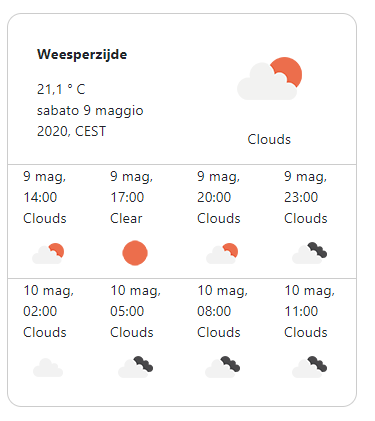
Task: Click the 20:00 partly cloudy icon
Action: click(x=222, y=254)
